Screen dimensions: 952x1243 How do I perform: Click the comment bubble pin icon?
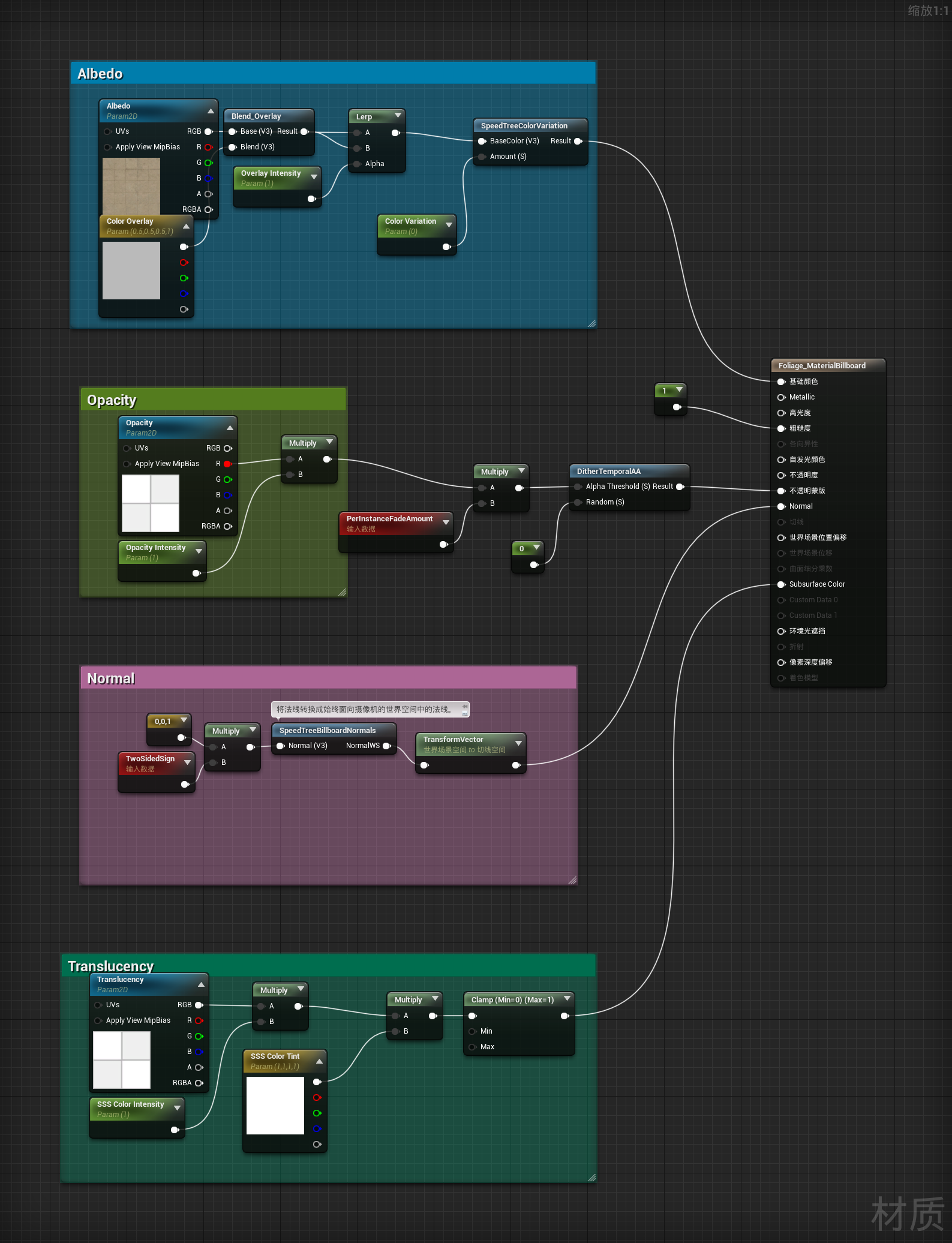tap(465, 707)
